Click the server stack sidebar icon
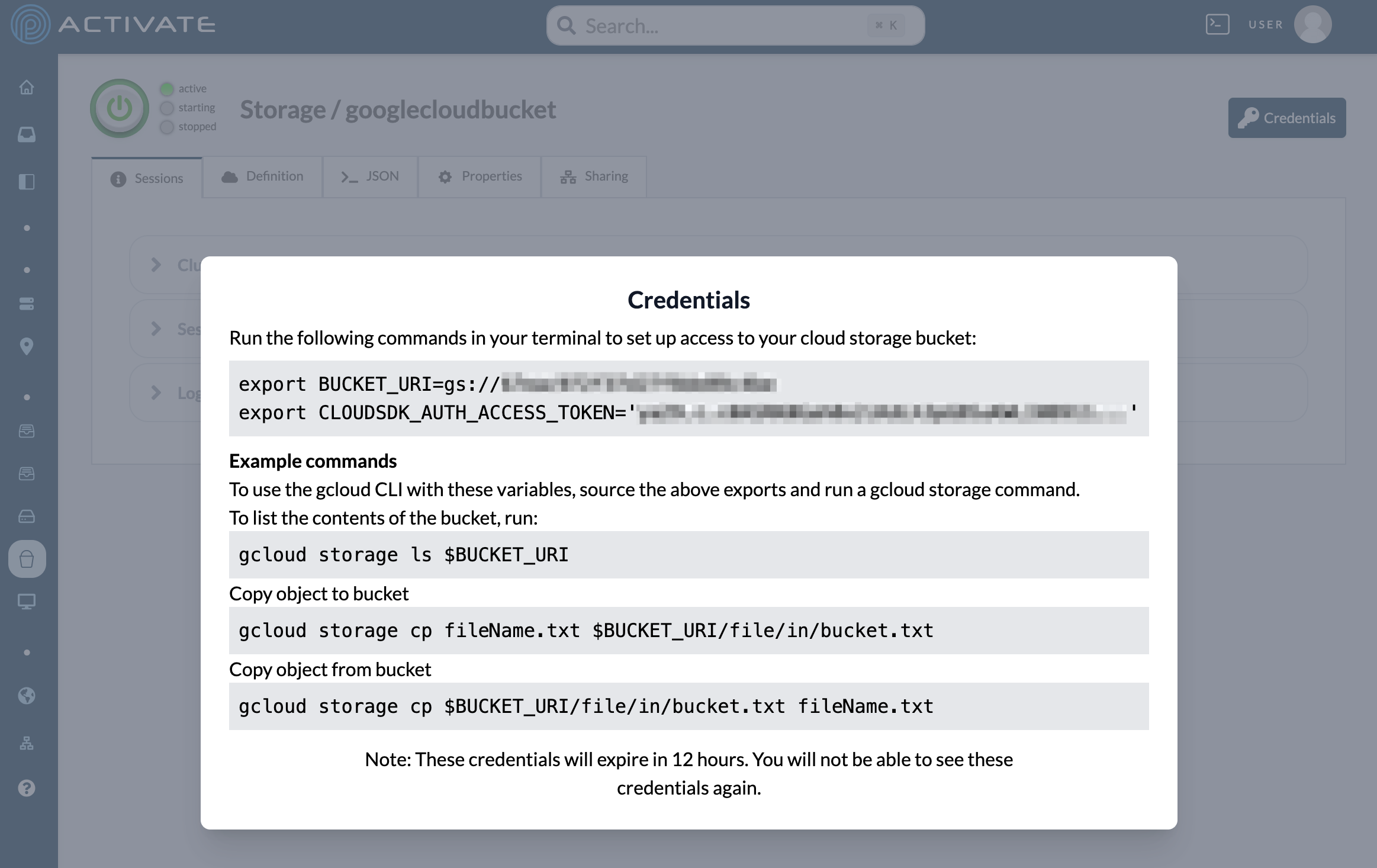 pyautogui.click(x=27, y=304)
